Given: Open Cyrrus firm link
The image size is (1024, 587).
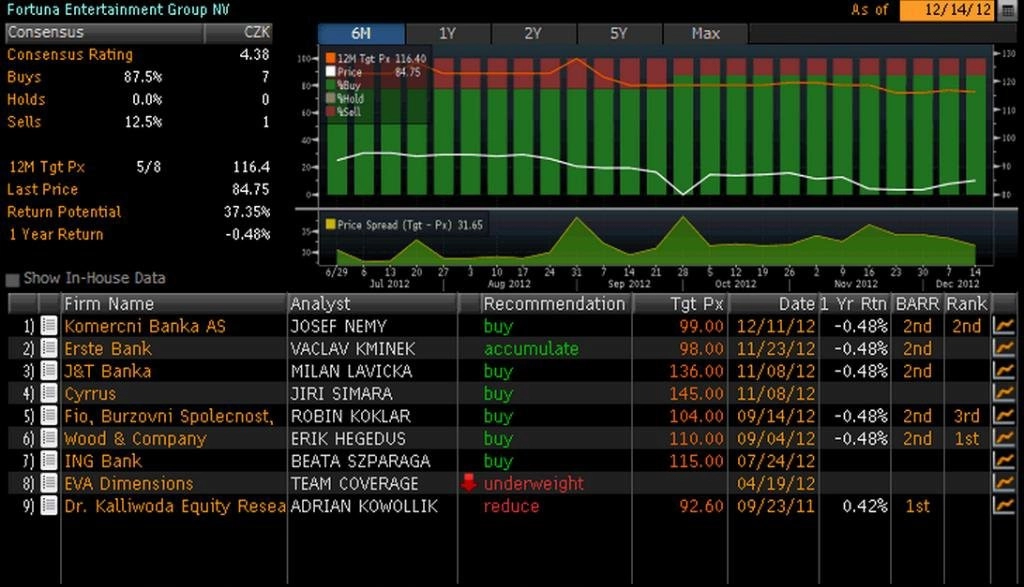Looking at the screenshot, I should pos(90,394).
